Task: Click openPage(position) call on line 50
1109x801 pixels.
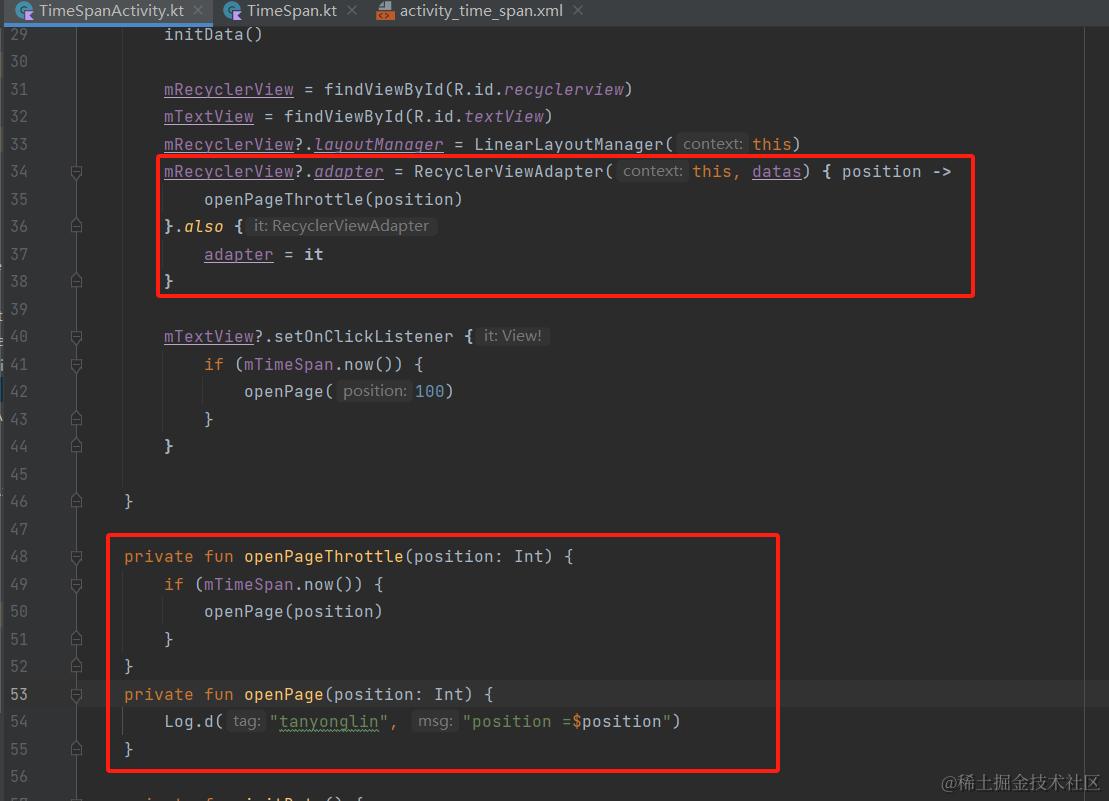Action: 294,612
